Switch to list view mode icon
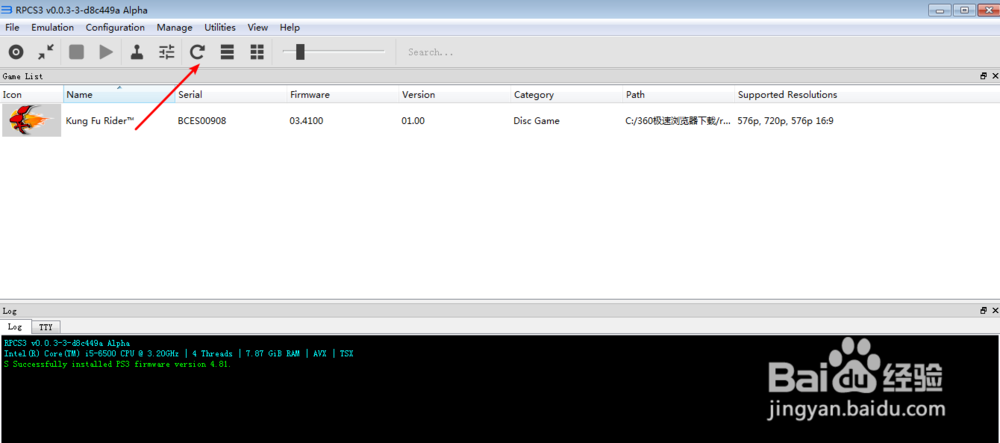Screen dimensions: 1000x443 [227, 52]
